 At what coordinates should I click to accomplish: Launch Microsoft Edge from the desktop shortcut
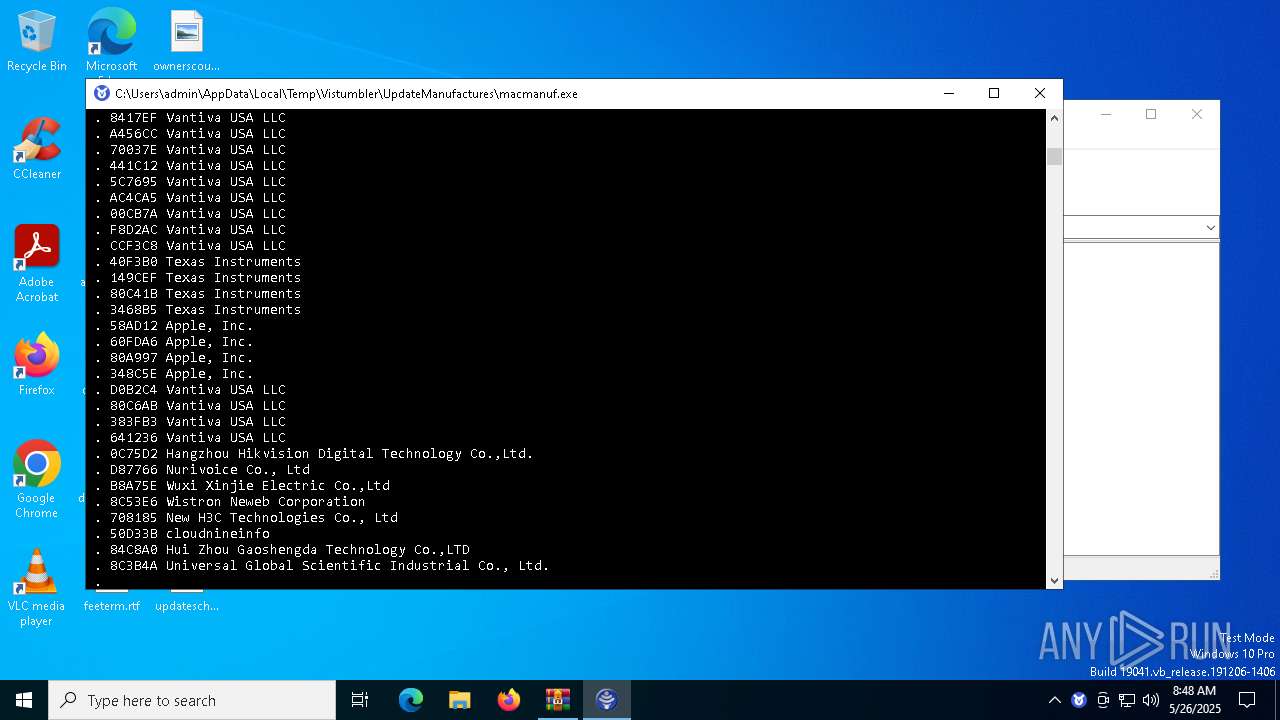point(111,42)
